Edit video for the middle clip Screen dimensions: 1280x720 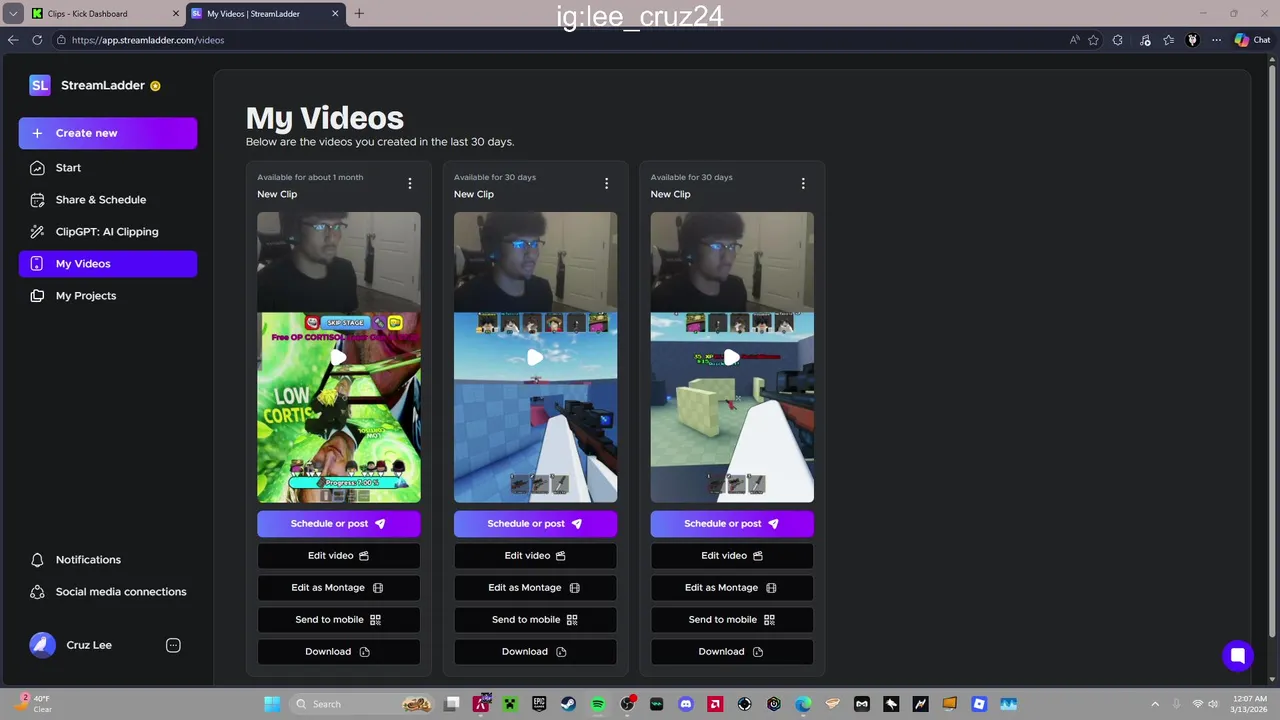(x=535, y=556)
